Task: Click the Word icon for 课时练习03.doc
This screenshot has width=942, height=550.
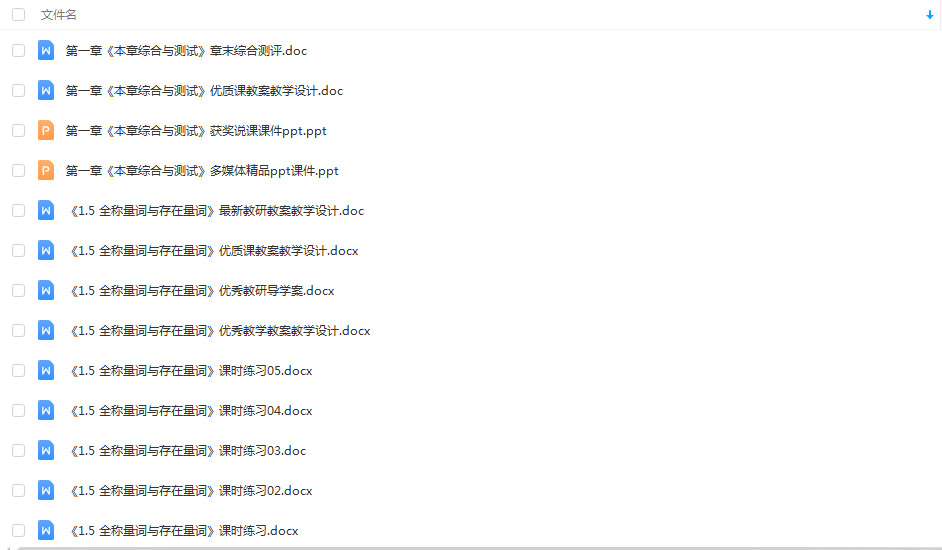Action: pyautogui.click(x=46, y=450)
